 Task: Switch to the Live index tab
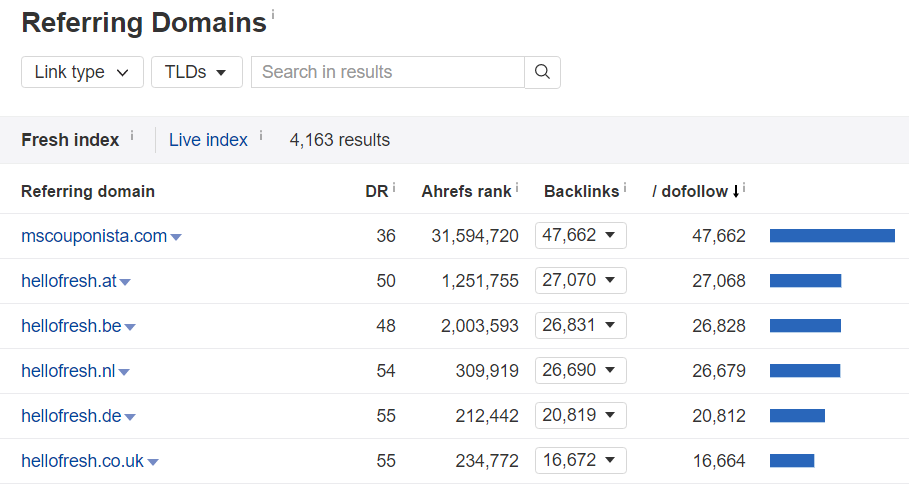pyautogui.click(x=208, y=140)
